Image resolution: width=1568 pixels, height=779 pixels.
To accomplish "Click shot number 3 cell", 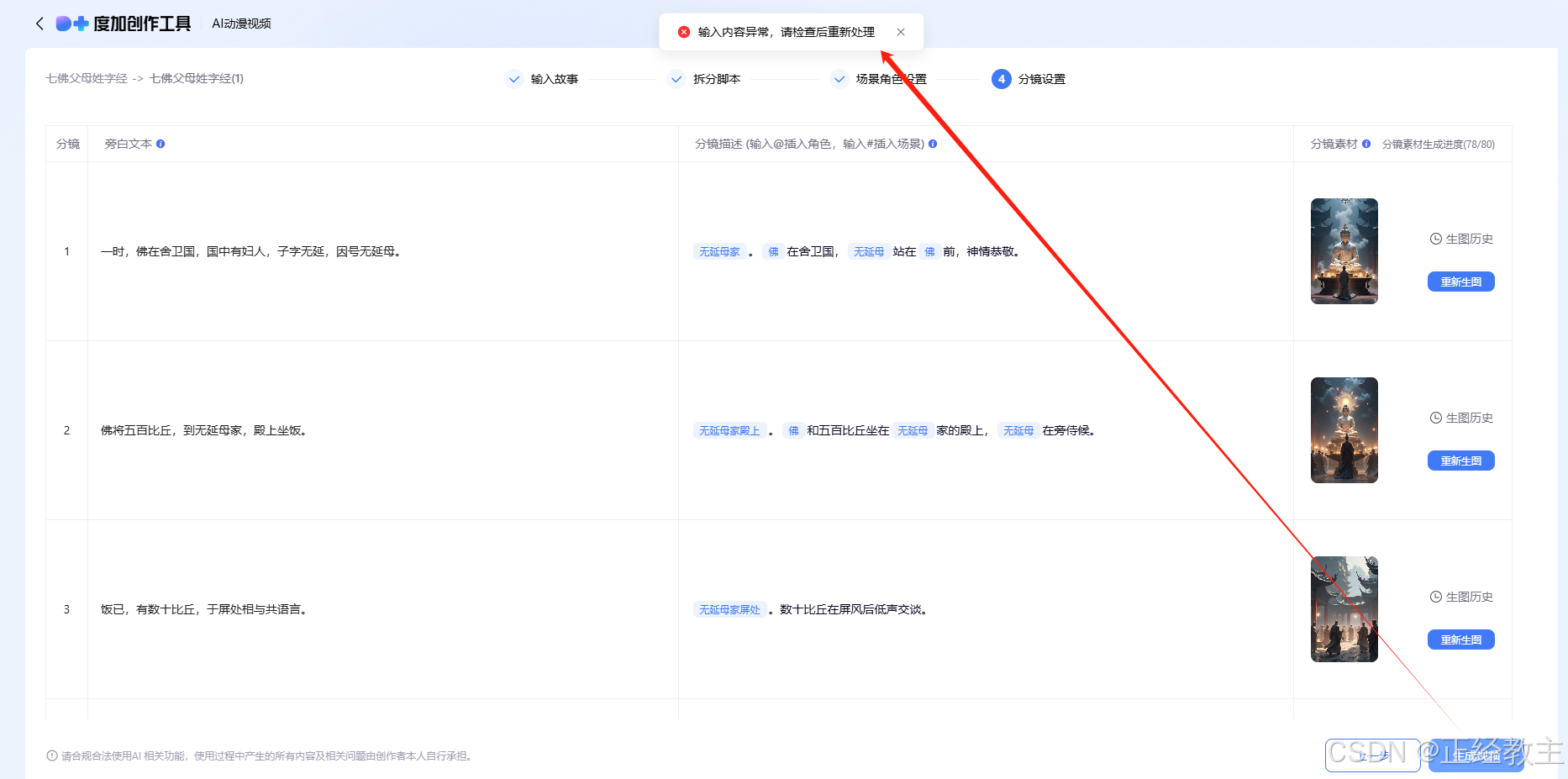I will click(67, 609).
